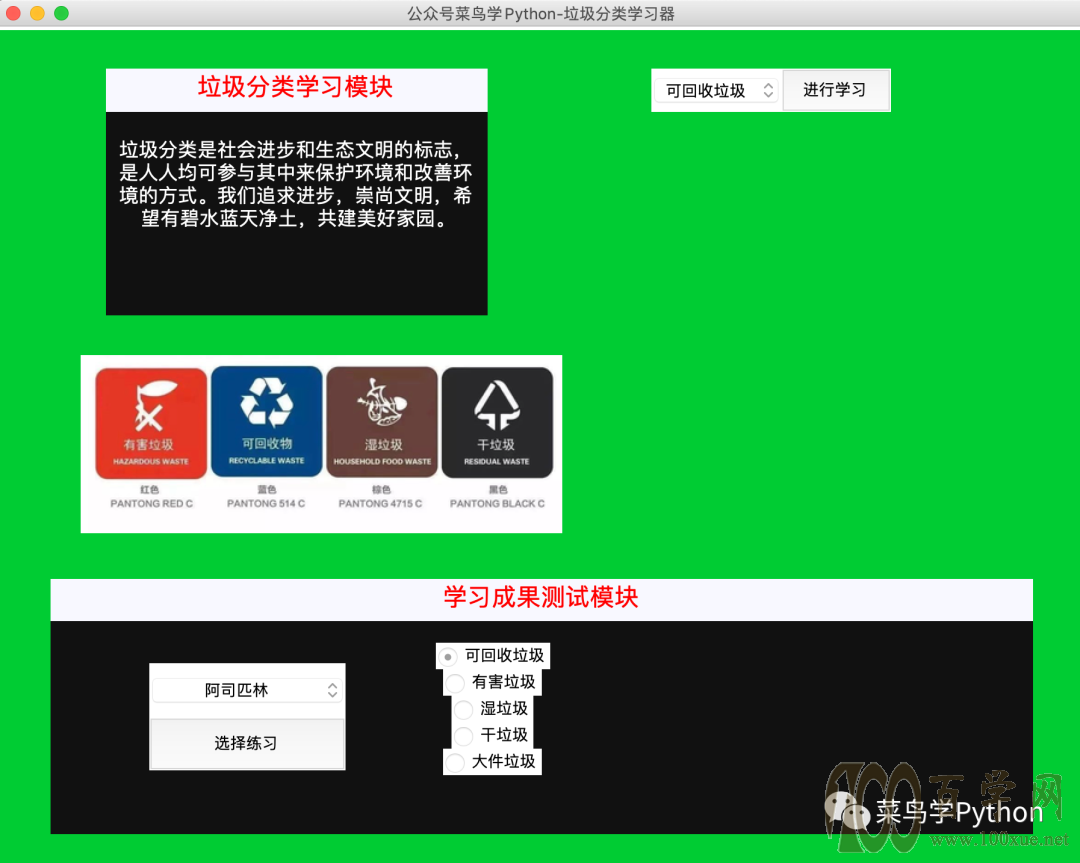Open the 阿司匹林 item dropdown

(247, 690)
